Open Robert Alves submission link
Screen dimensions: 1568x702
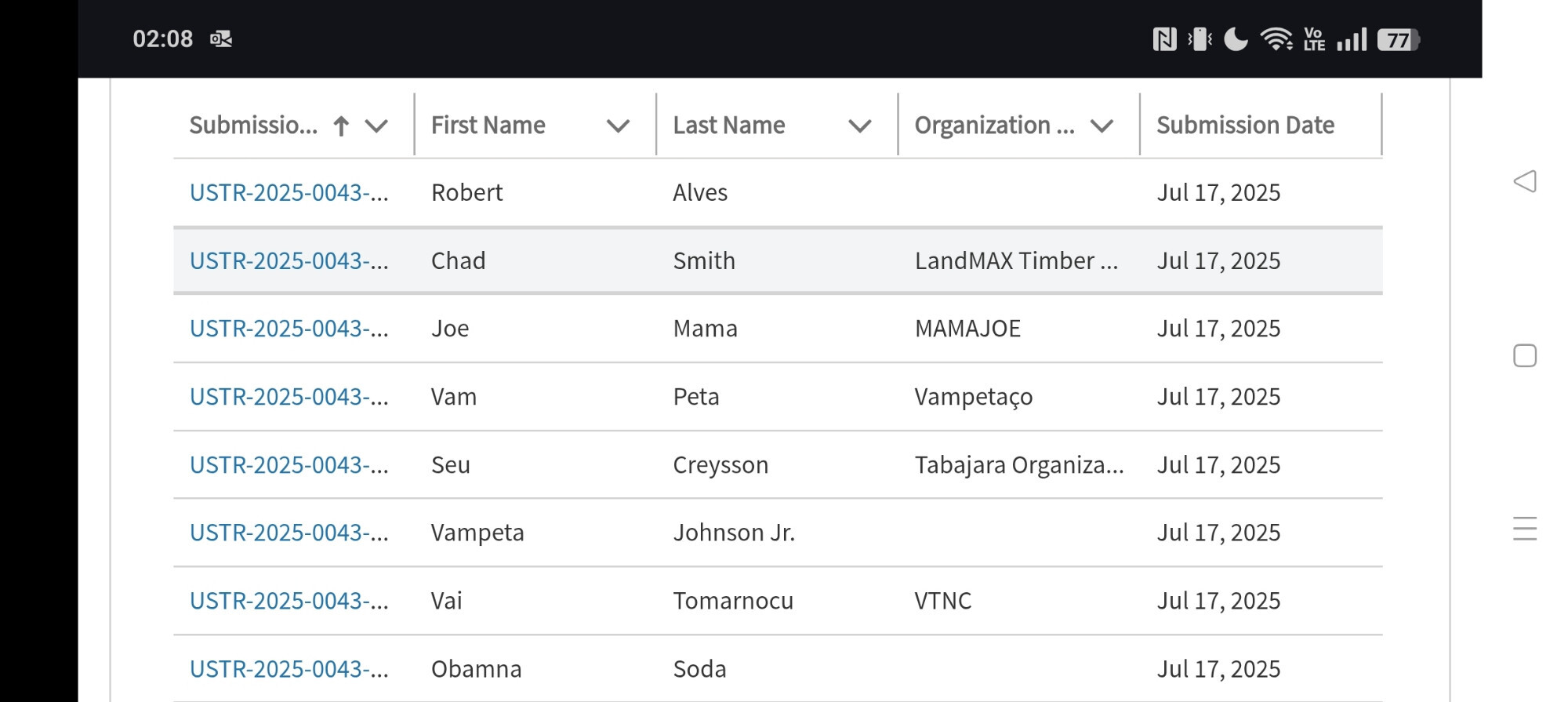coord(289,192)
